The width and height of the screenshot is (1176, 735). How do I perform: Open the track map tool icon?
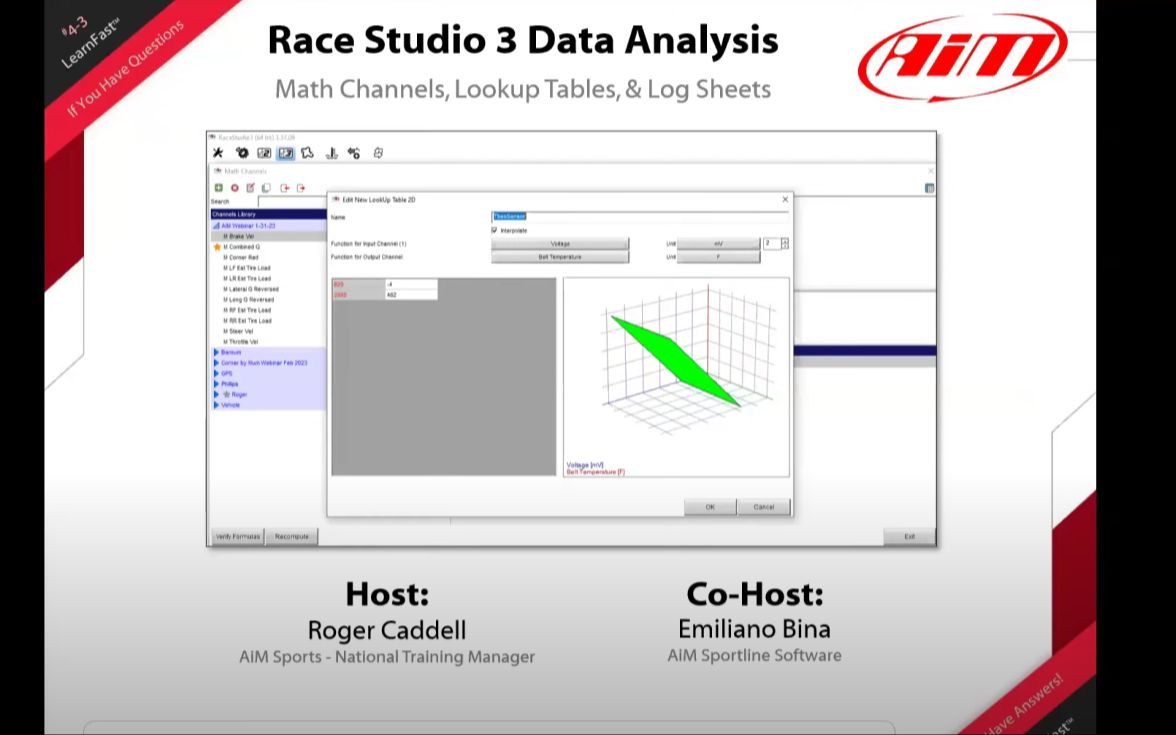point(307,153)
